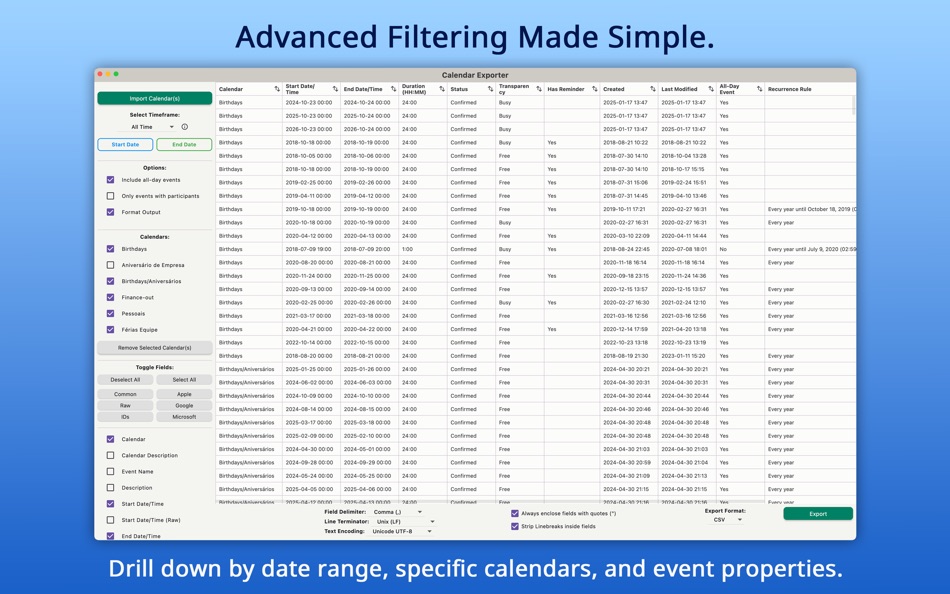Select the start date cell 2022-10-14 00:00
This screenshot has width=950, height=594.
click(x=309, y=342)
